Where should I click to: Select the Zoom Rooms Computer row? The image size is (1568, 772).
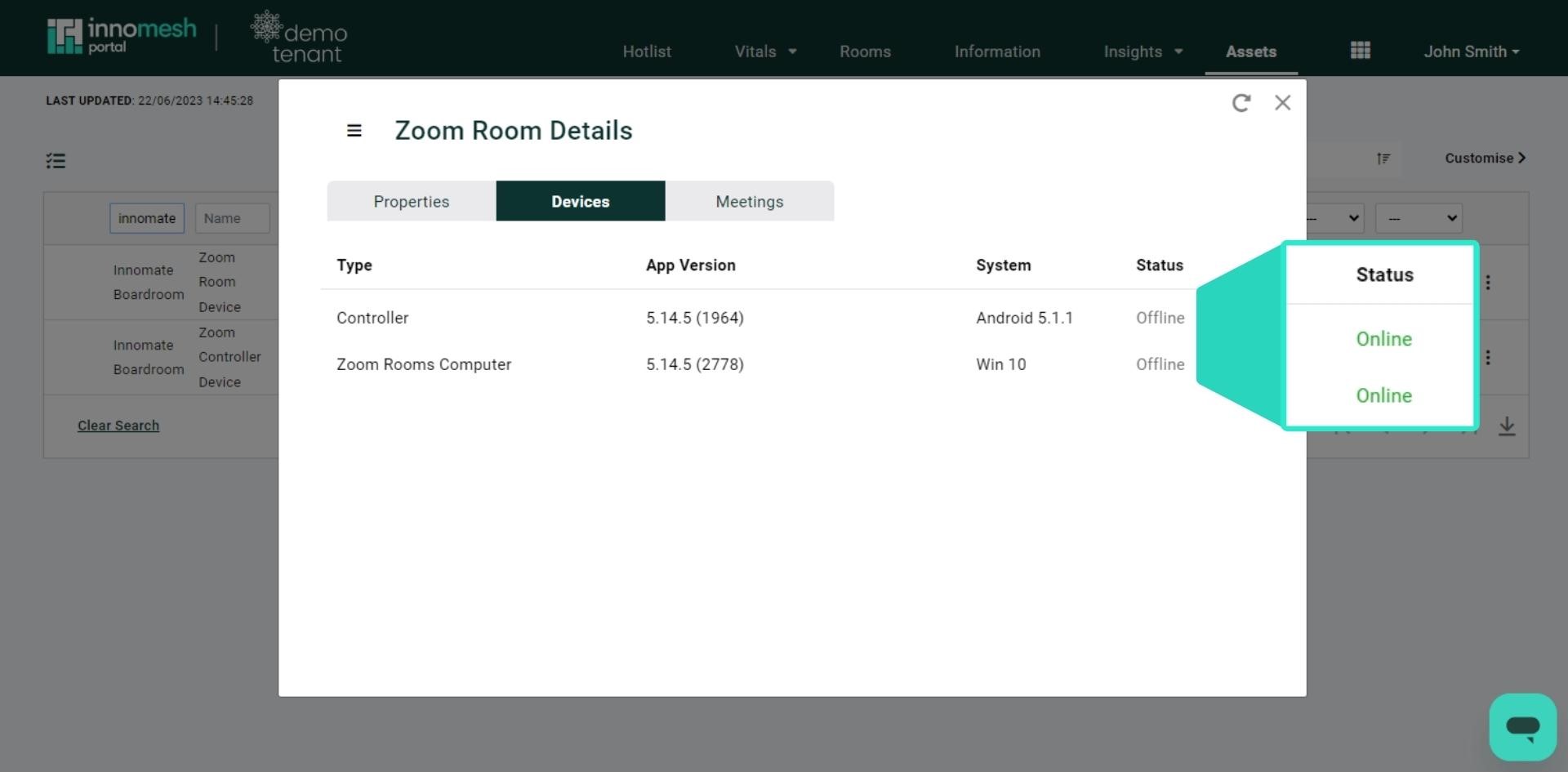pyautogui.click(x=759, y=364)
